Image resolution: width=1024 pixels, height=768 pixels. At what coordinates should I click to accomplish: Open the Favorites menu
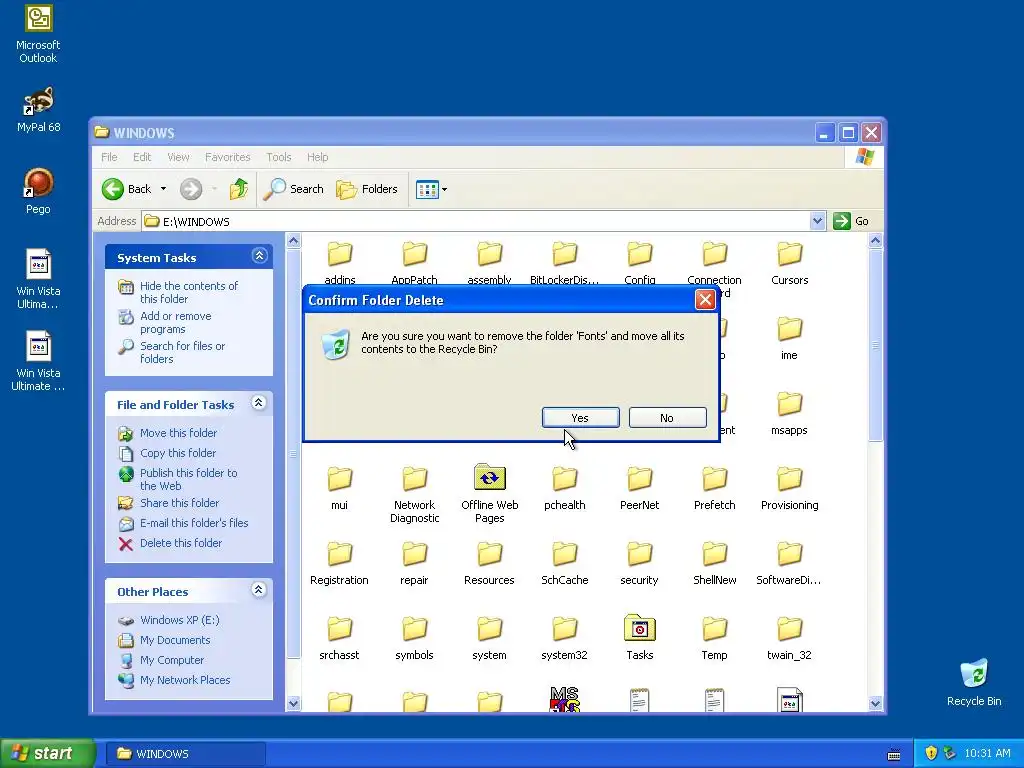[227, 157]
